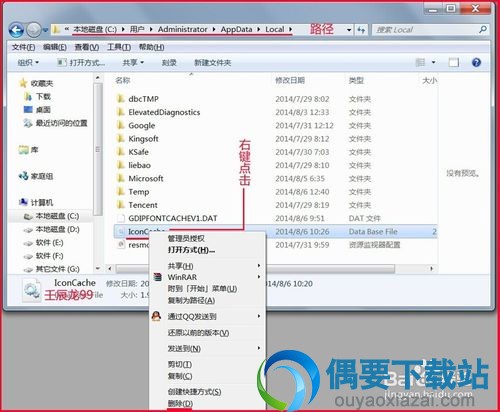Click the 打开方式 toolbar button
500x412 pixels.
(81, 63)
